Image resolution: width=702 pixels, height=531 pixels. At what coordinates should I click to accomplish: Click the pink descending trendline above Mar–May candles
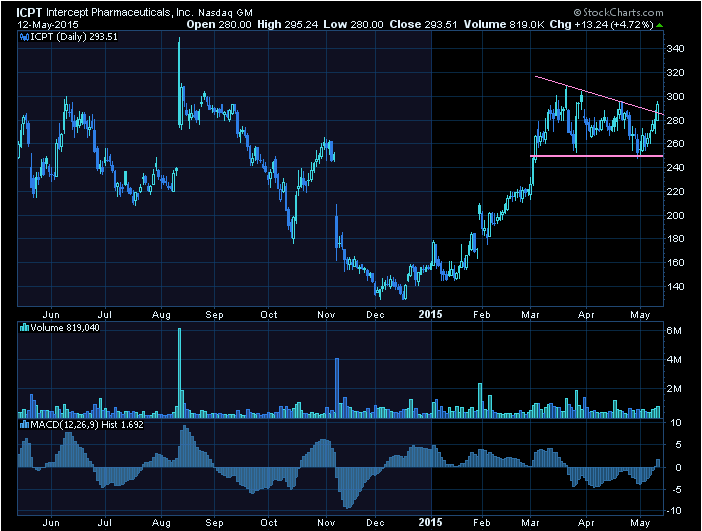point(599,95)
